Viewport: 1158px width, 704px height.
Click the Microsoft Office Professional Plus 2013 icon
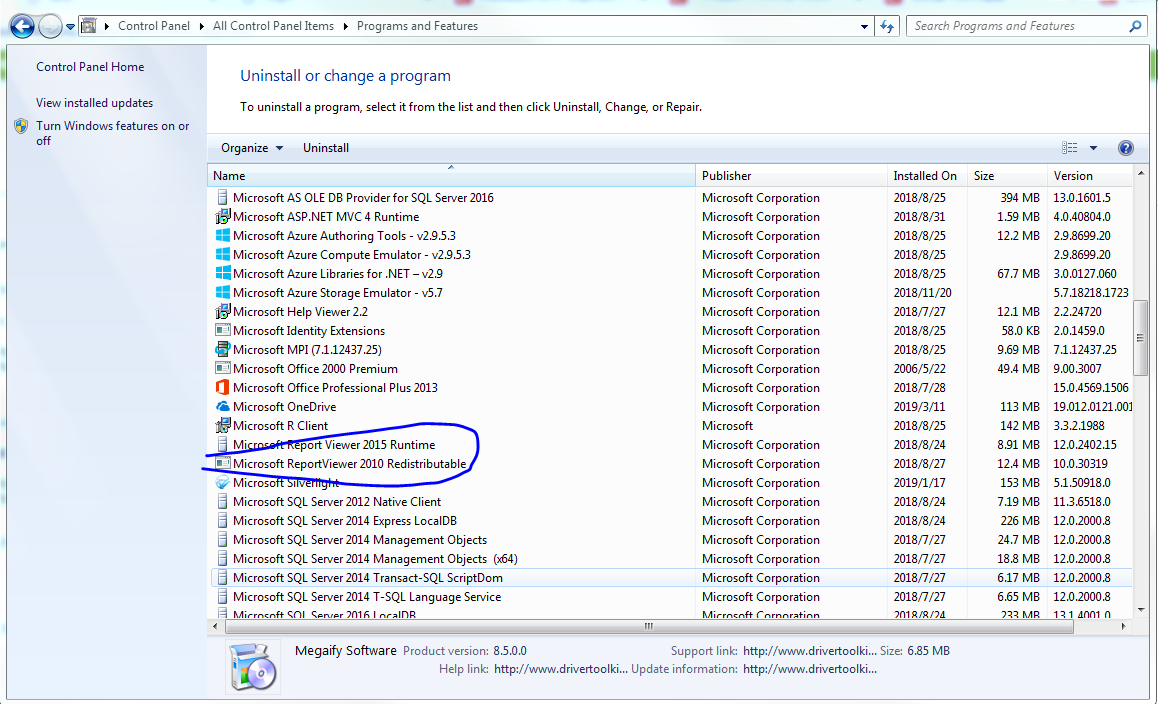(222, 387)
